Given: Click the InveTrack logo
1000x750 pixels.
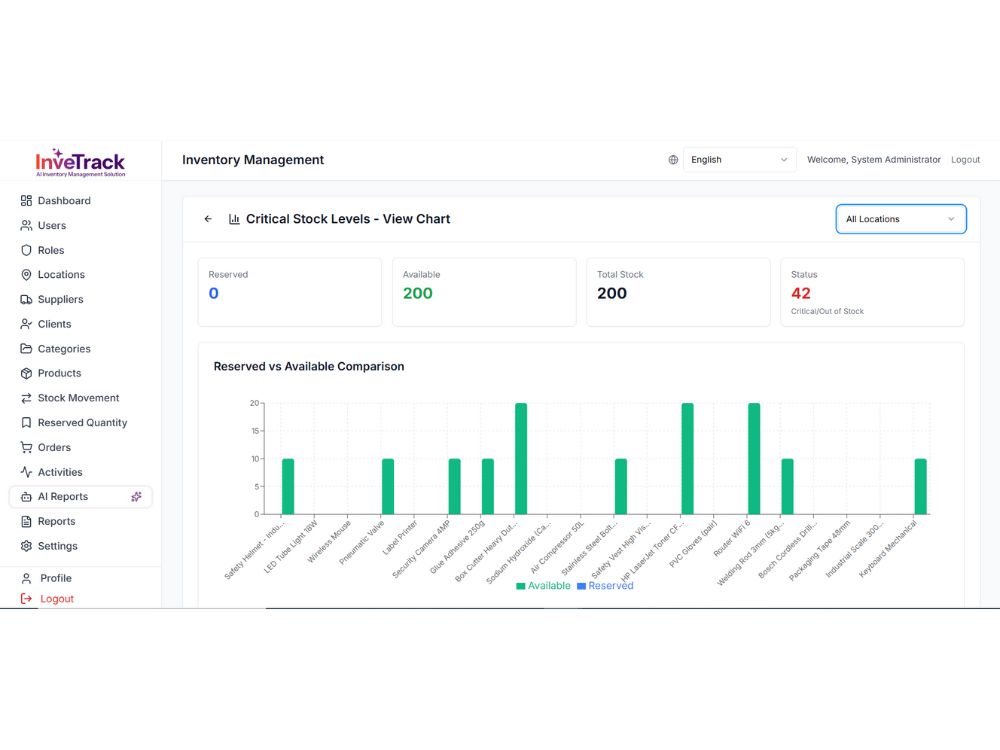Looking at the screenshot, I should tap(80, 163).
